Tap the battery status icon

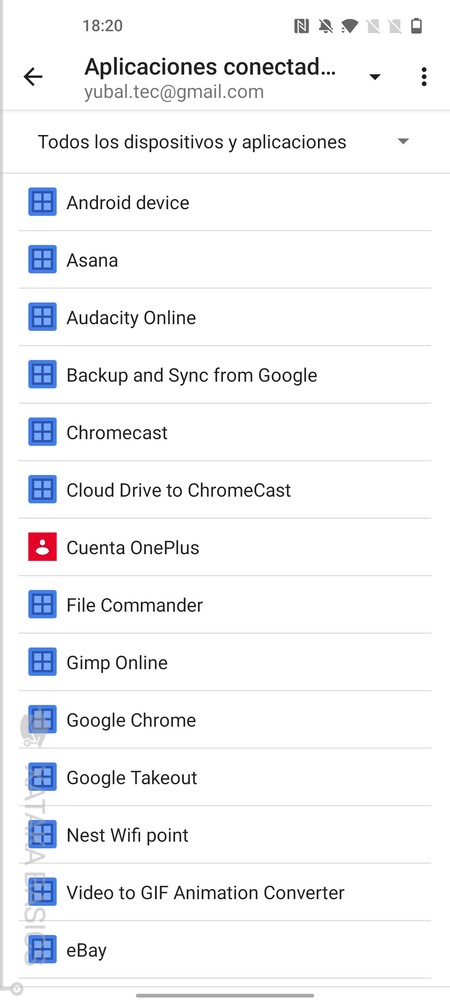tap(417, 26)
